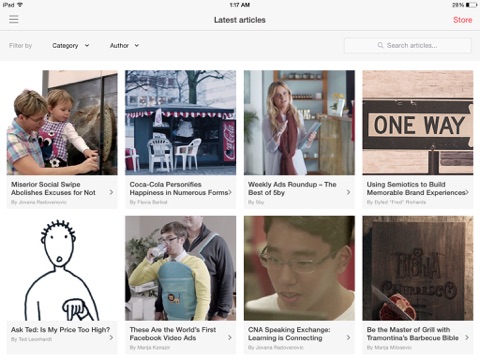Click the byline under Weekly Ads Roundup

[256, 202]
